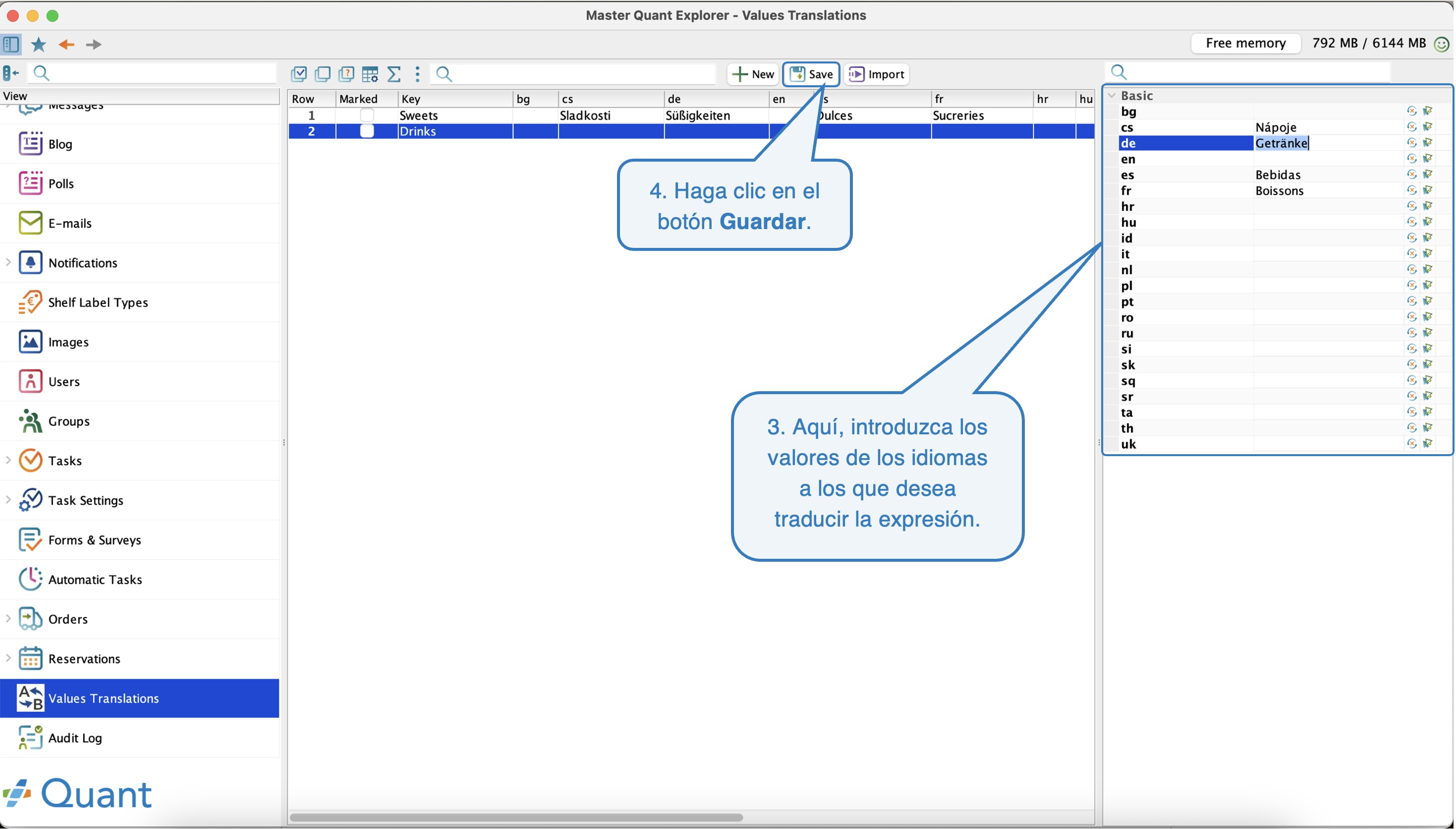
Task: Go back with the orange arrow
Action: pyautogui.click(x=66, y=45)
